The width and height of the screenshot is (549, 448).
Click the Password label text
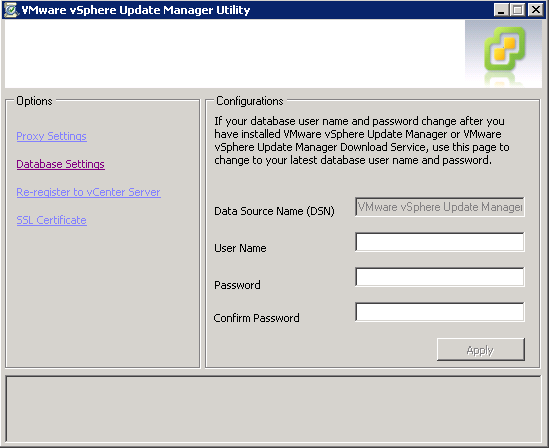pyautogui.click(x=237, y=285)
